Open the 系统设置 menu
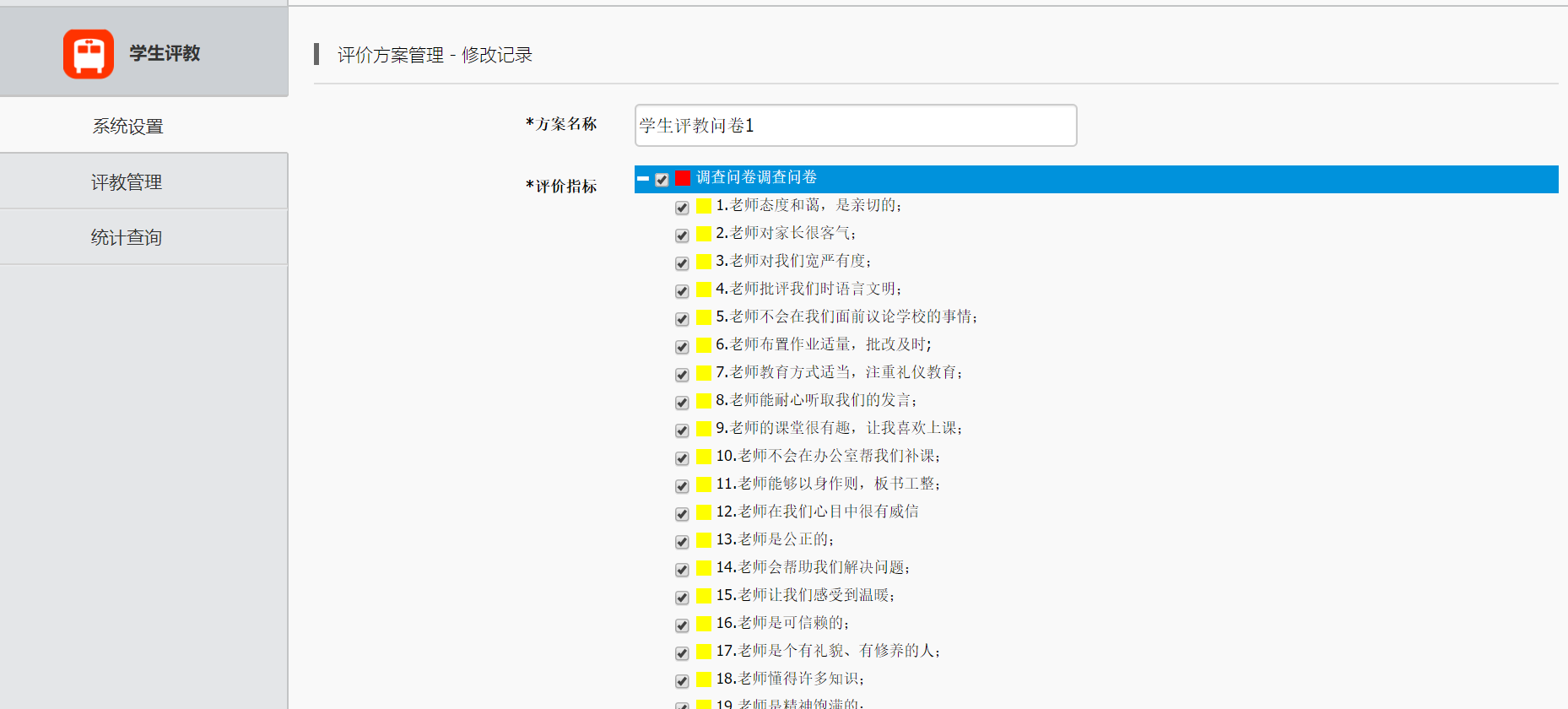The width and height of the screenshot is (1568, 709). pyautogui.click(x=127, y=126)
